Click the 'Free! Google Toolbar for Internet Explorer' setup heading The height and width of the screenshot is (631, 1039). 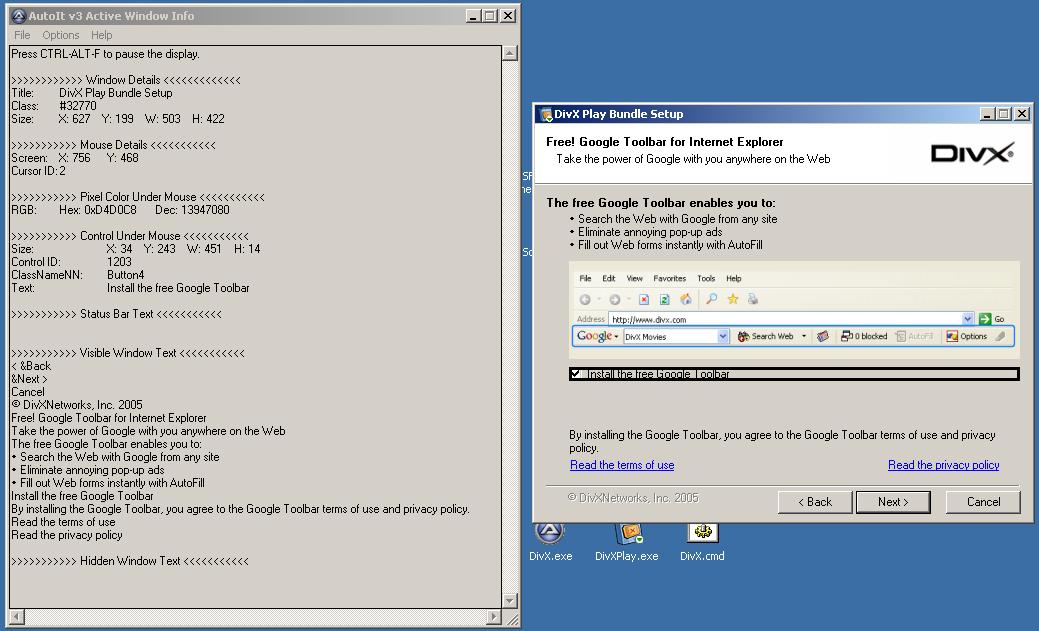pyautogui.click(x=665, y=142)
